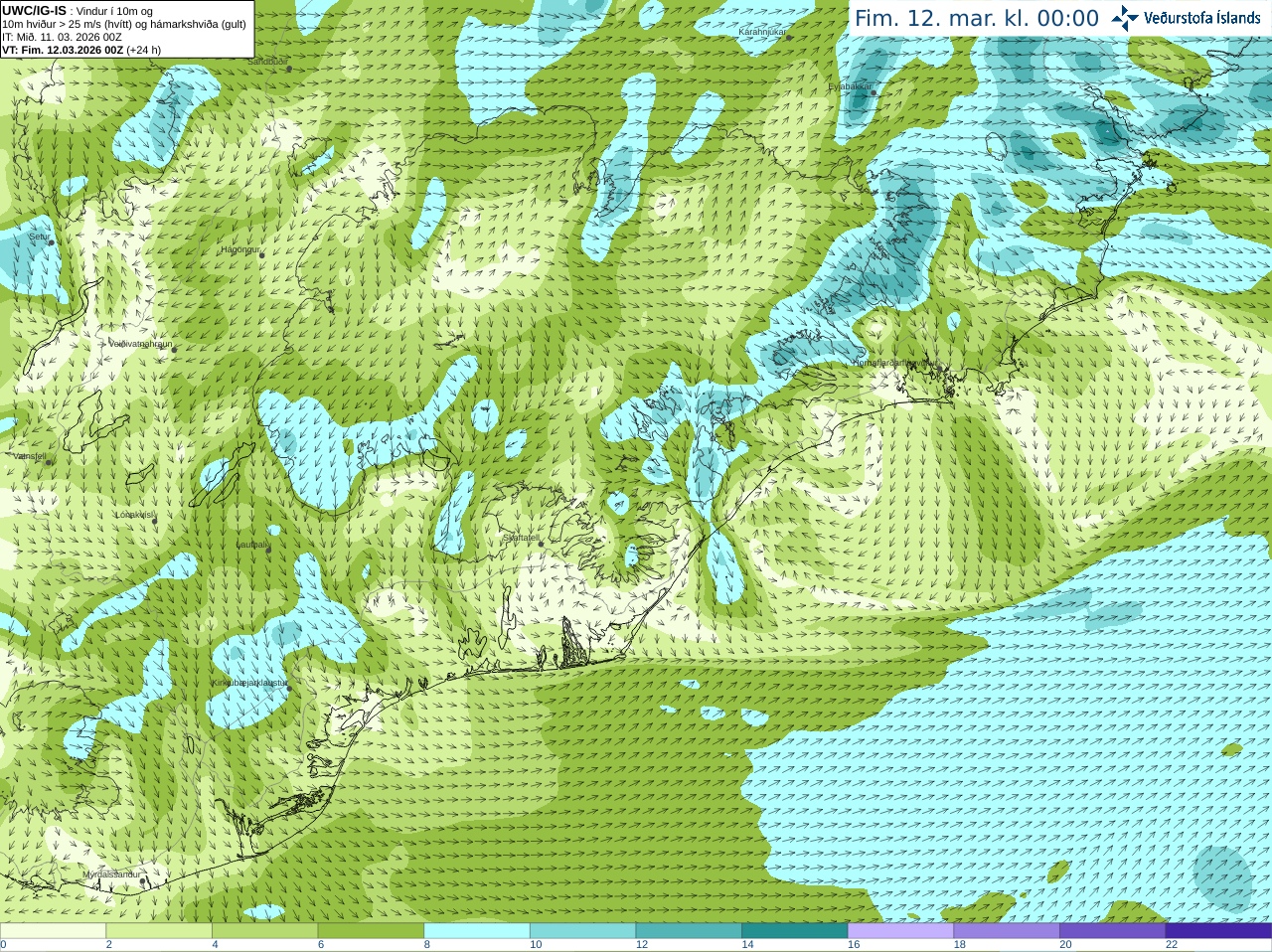The image size is (1272, 952).
Task: Click the 'Kirkjubæjarklaustur' place label
Action: tap(250, 684)
